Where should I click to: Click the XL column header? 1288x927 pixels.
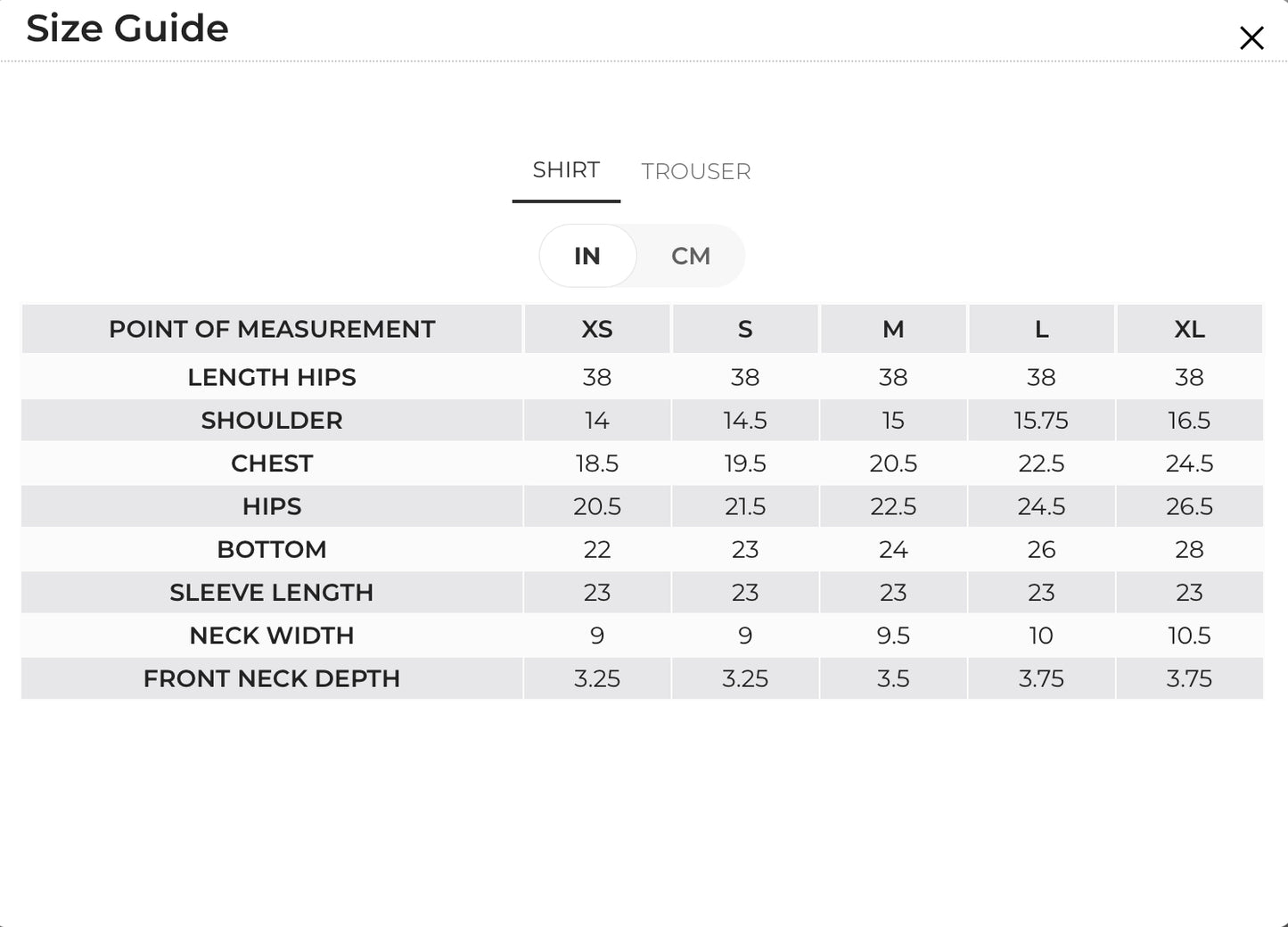(x=1189, y=329)
